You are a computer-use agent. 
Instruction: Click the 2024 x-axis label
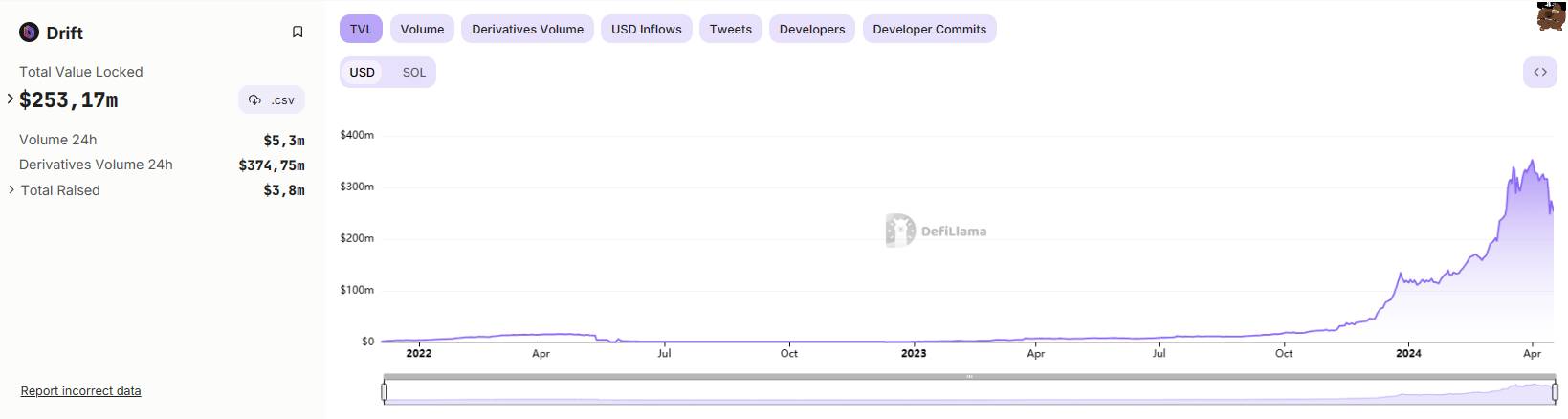click(1408, 353)
